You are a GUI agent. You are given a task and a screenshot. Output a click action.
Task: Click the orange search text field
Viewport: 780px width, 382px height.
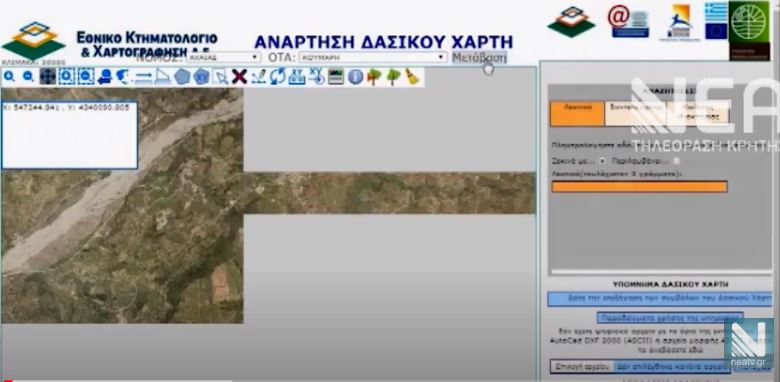pos(639,187)
